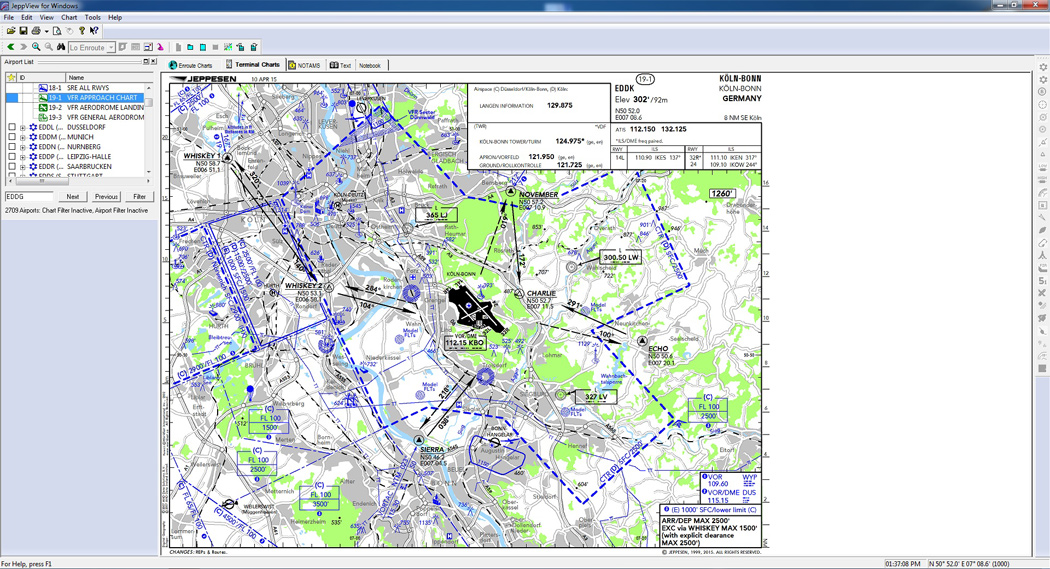The image size is (1050, 569).
Task: Click the multicolored map toolbar icon
Action: 228,47
